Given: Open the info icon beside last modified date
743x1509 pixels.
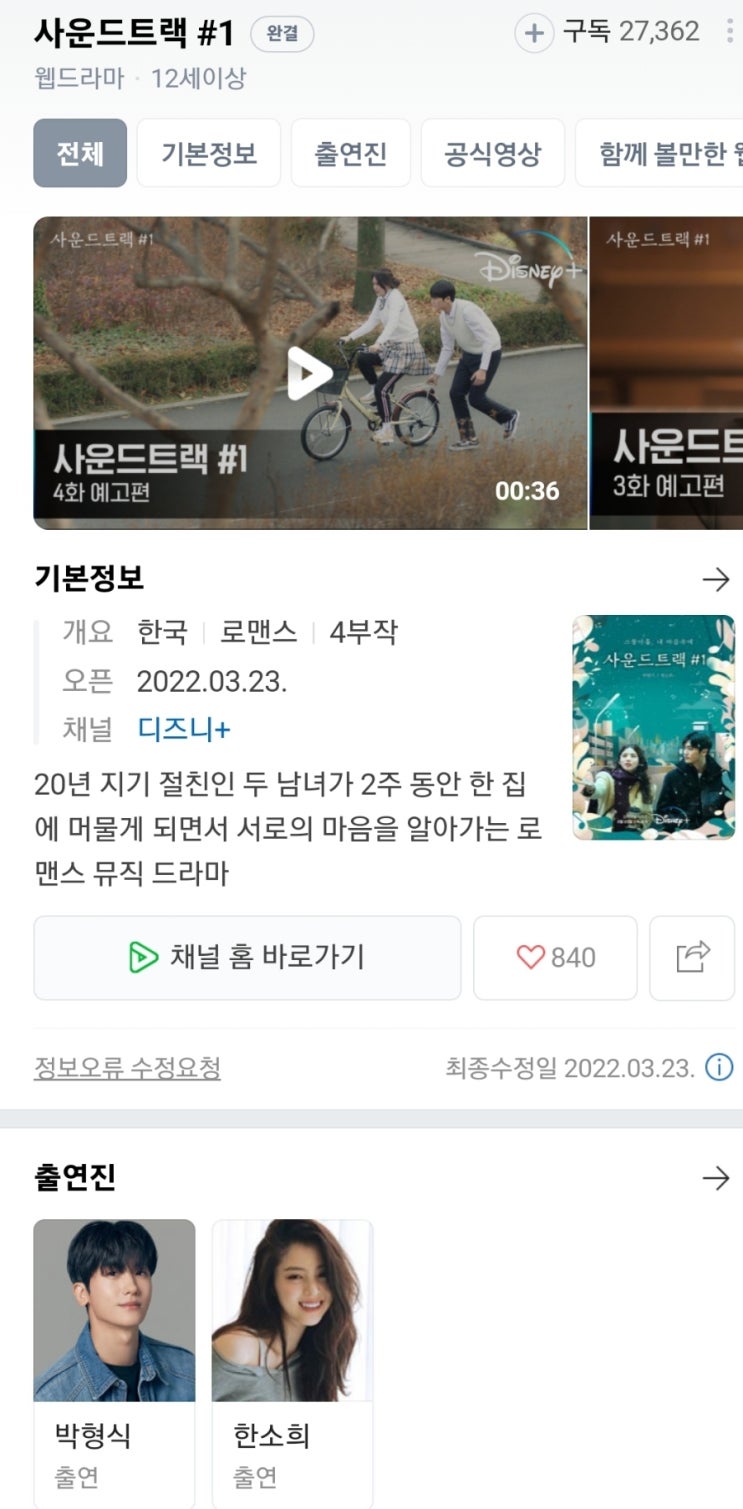Looking at the screenshot, I should click(719, 1068).
